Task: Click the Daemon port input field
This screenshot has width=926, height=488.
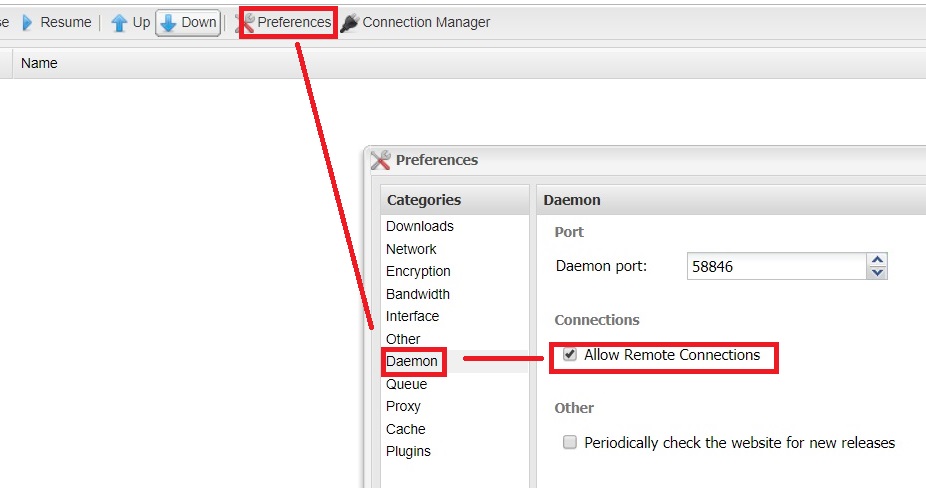Action: [776, 266]
